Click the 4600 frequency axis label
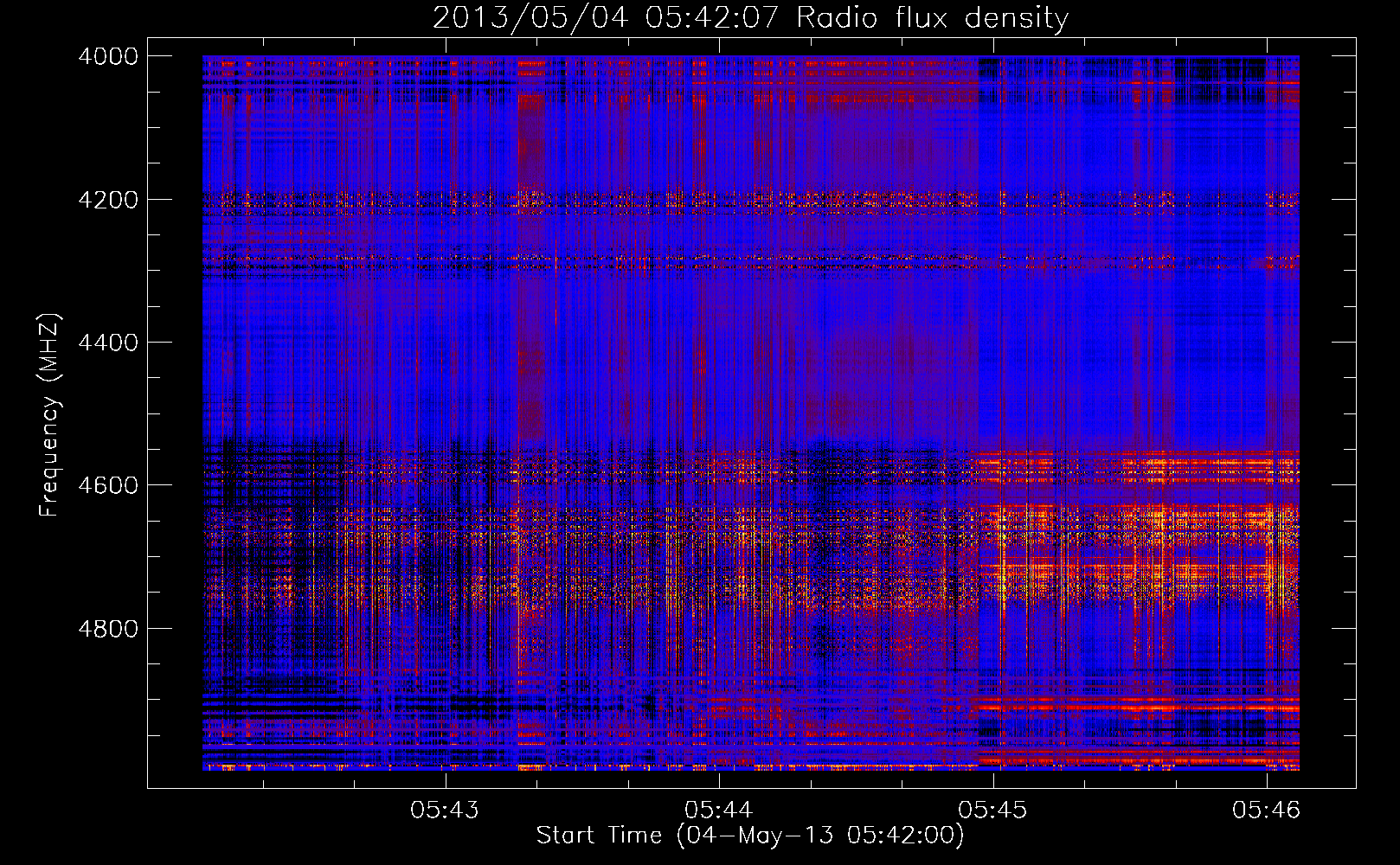The height and width of the screenshot is (865, 1400). pos(108,485)
